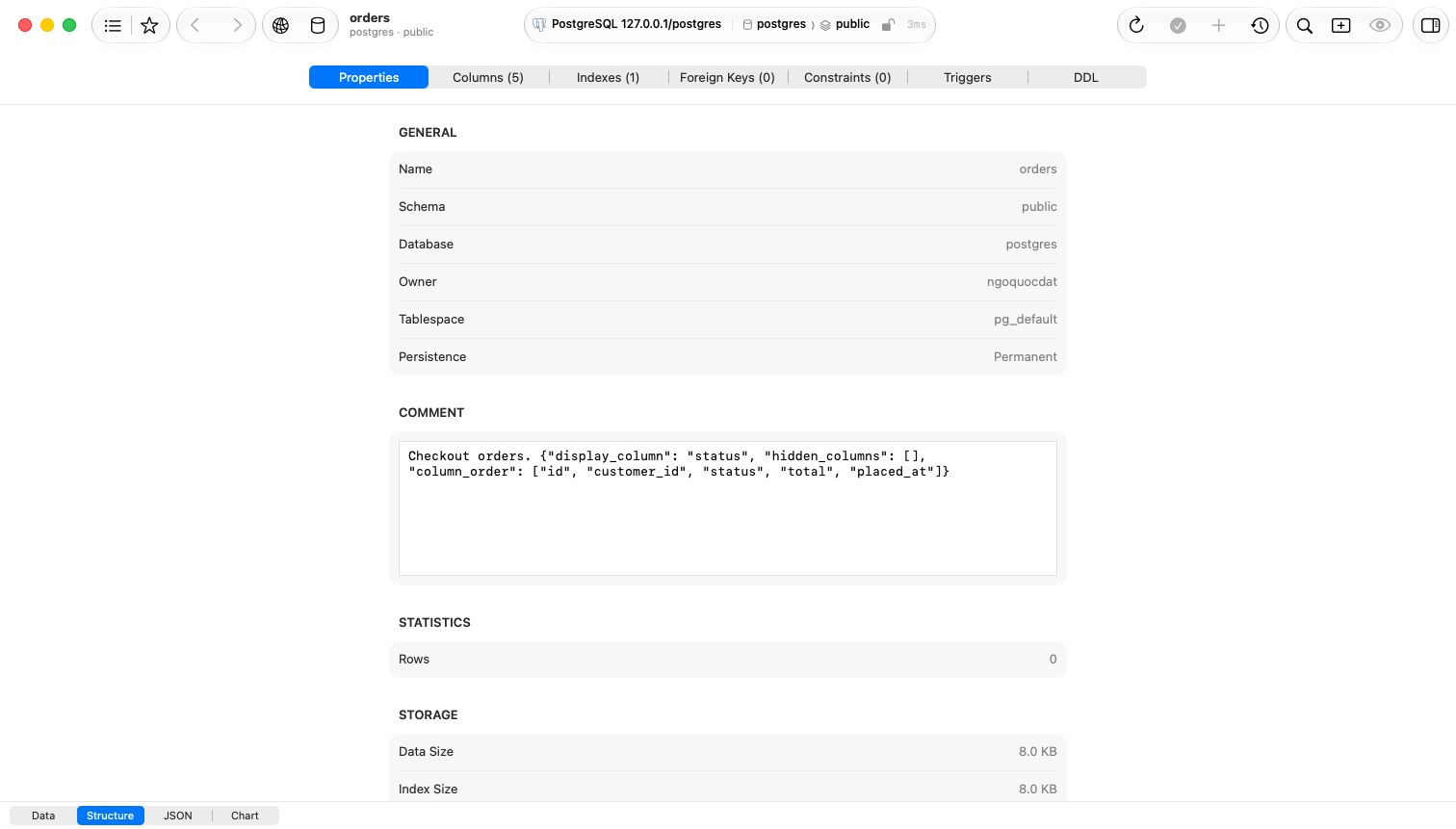
Task: Click the '3ms' query time label
Action: 917,25
